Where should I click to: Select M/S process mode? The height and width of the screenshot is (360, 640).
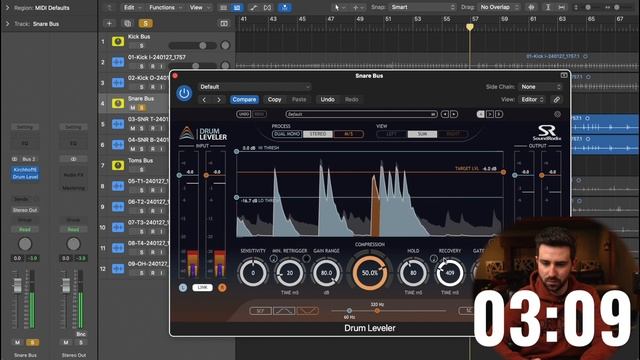tap(349, 134)
